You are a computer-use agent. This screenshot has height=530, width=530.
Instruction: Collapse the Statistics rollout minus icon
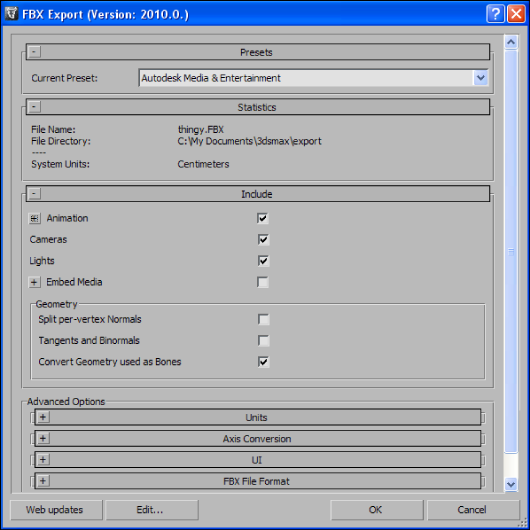point(34,107)
